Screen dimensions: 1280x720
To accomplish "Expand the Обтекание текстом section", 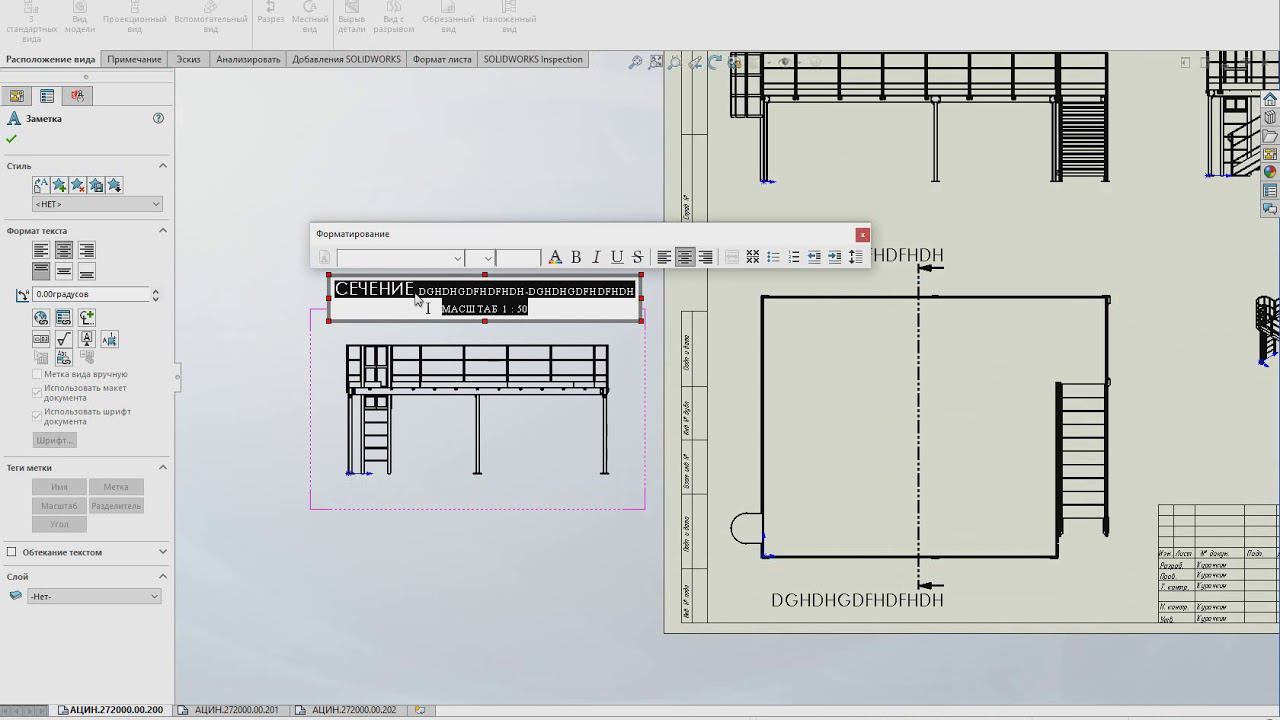I will (163, 552).
